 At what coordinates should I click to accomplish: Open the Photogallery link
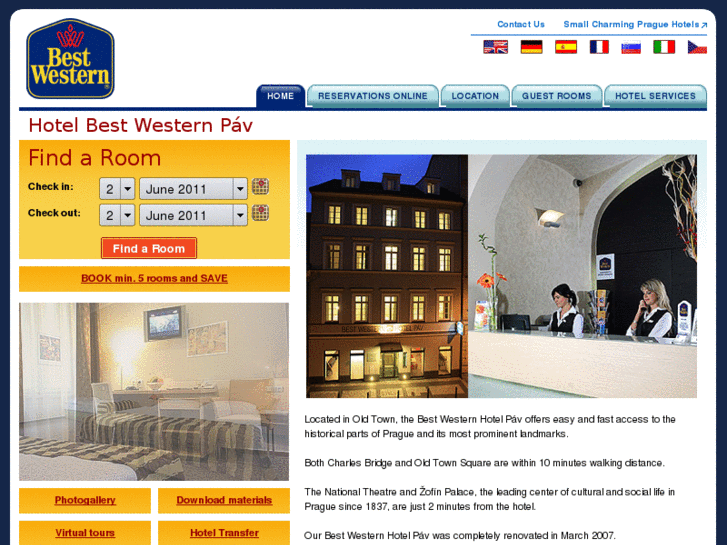[85, 500]
